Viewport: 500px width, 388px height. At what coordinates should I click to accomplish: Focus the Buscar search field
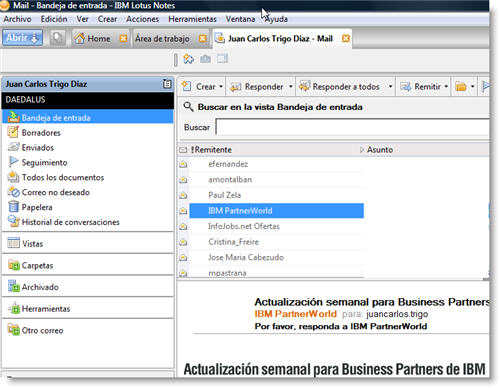click(x=352, y=127)
